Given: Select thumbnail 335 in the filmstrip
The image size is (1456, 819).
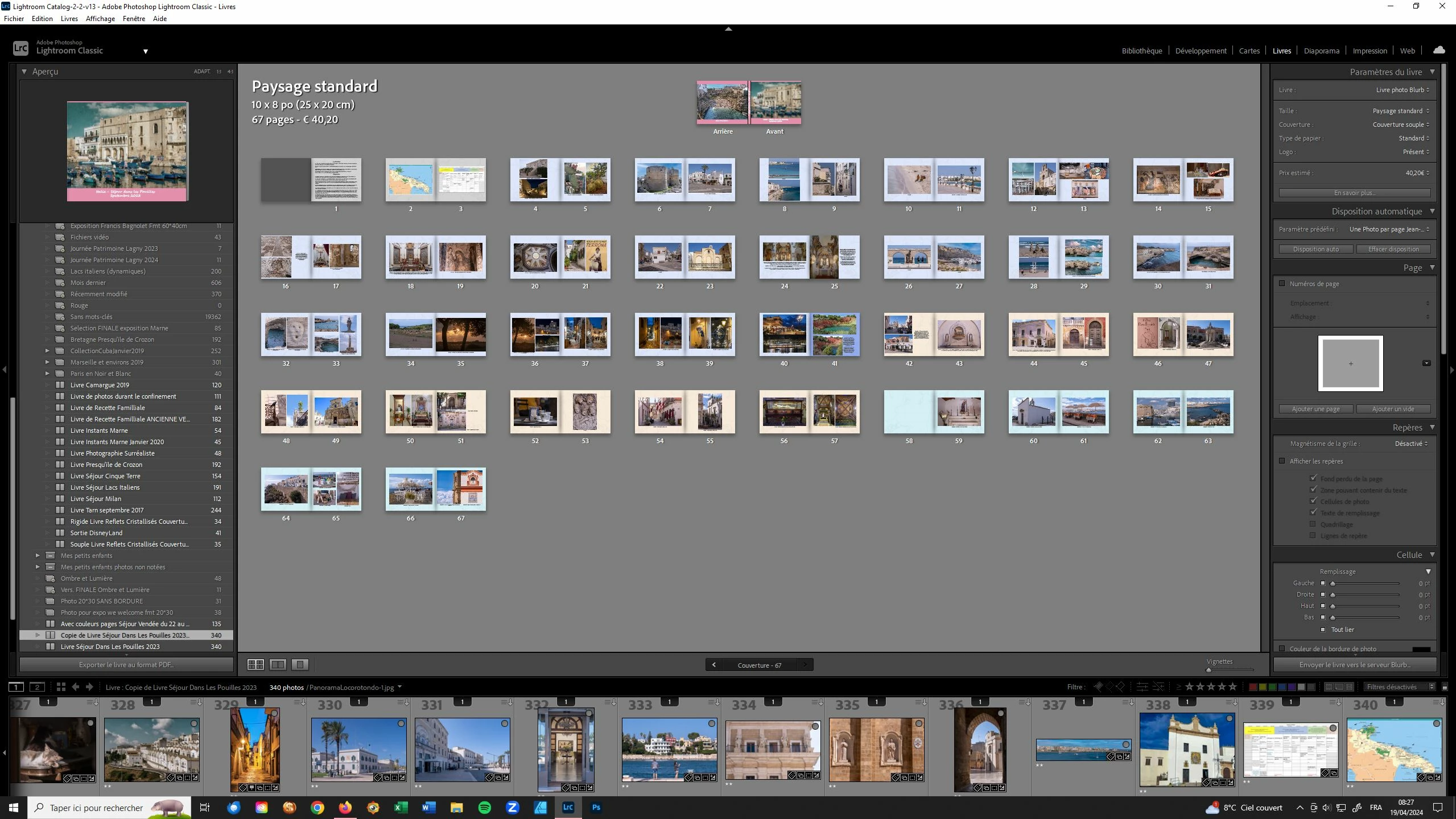Looking at the screenshot, I should (x=876, y=749).
